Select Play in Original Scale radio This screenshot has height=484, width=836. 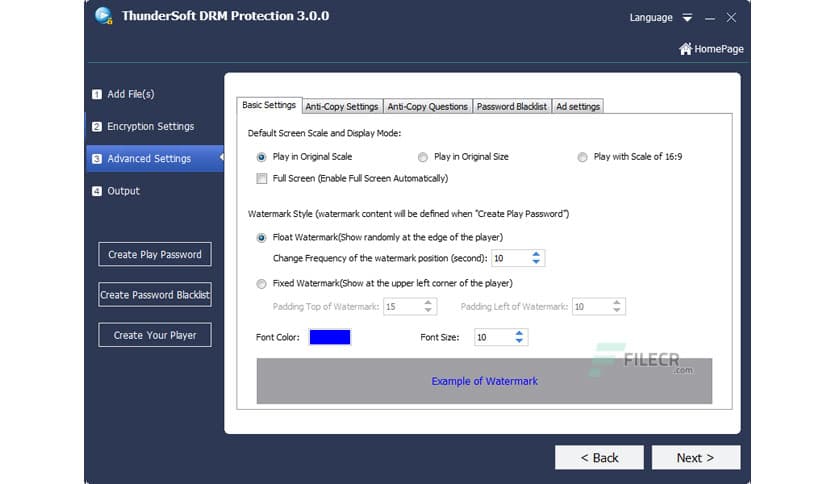coord(261,157)
